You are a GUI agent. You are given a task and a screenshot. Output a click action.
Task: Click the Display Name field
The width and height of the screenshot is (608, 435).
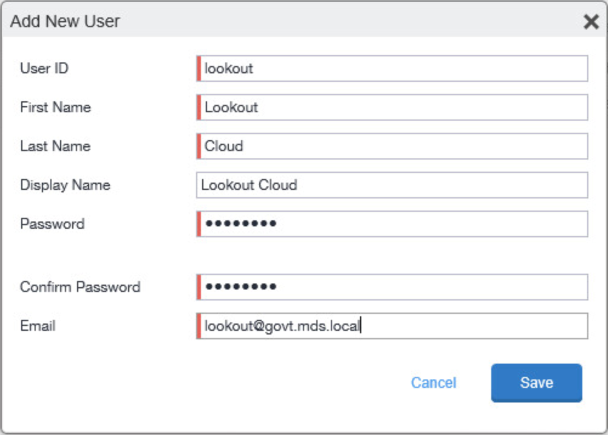[392, 185]
